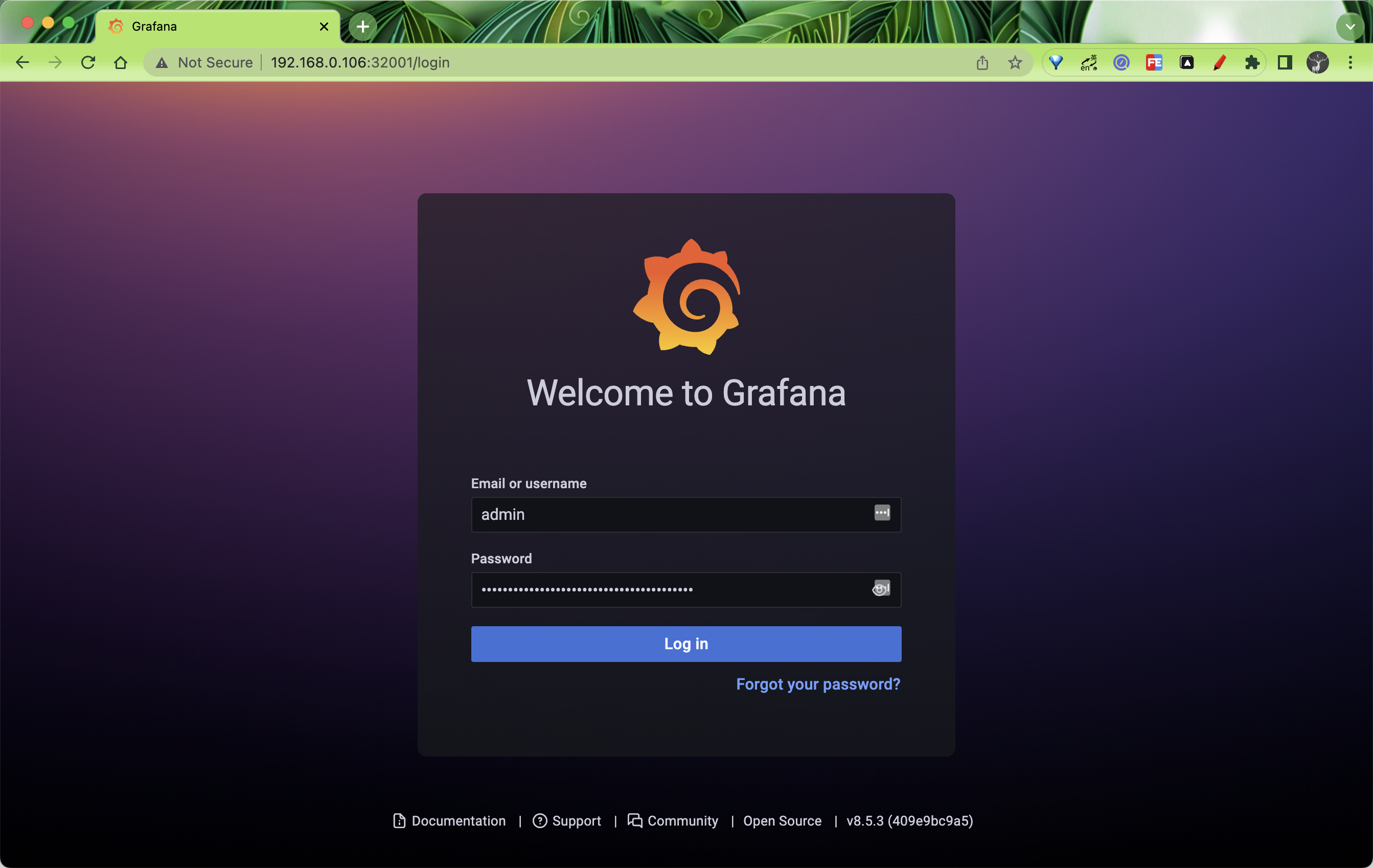
Task: Click the browser home icon
Action: tap(120, 63)
